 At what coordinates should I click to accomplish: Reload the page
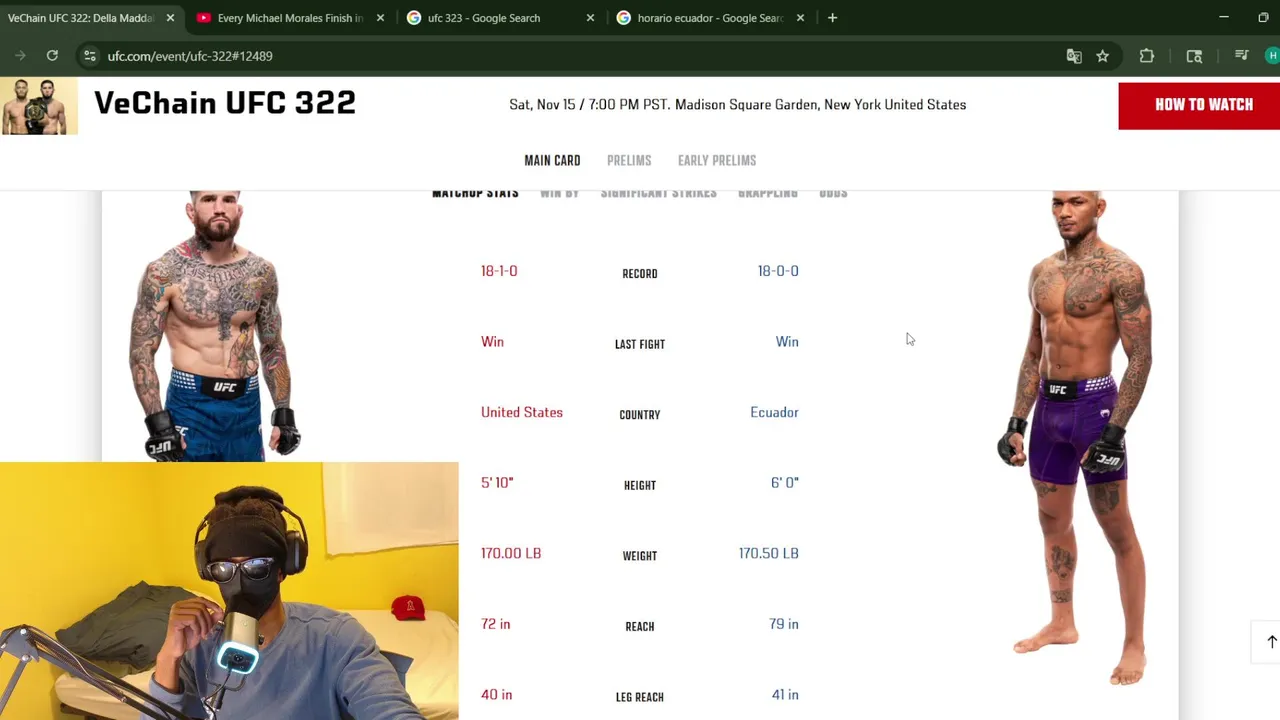coord(52,56)
